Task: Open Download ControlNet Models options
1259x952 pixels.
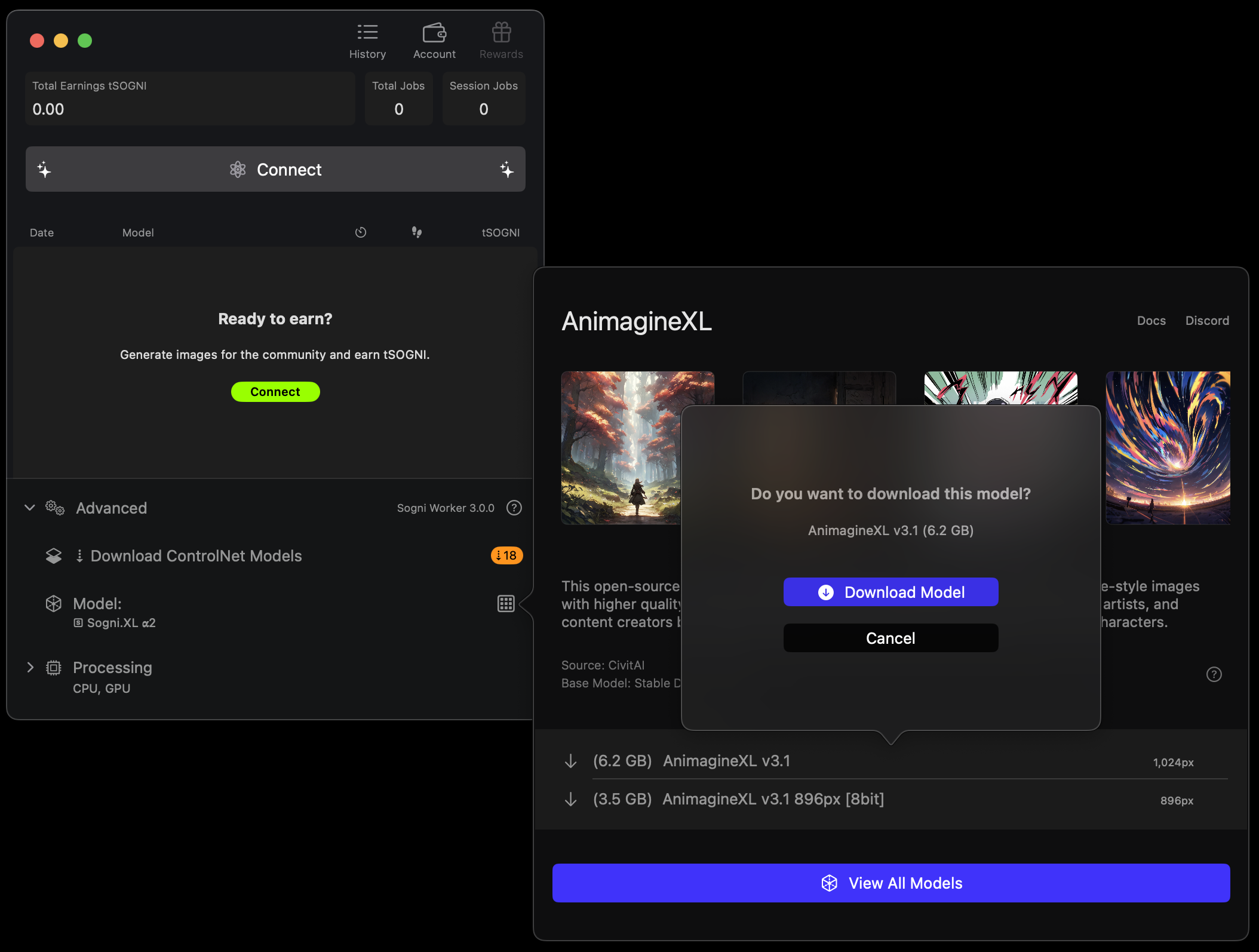Action: click(x=196, y=555)
